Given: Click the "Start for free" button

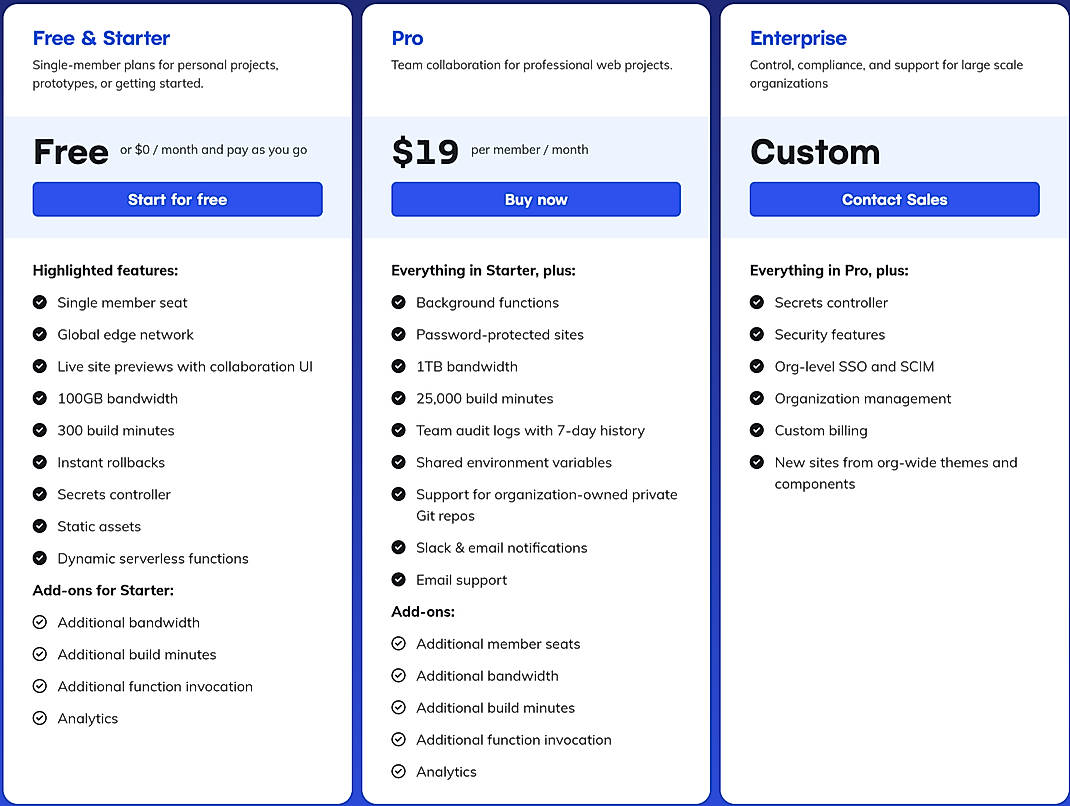Looking at the screenshot, I should tap(177, 199).
